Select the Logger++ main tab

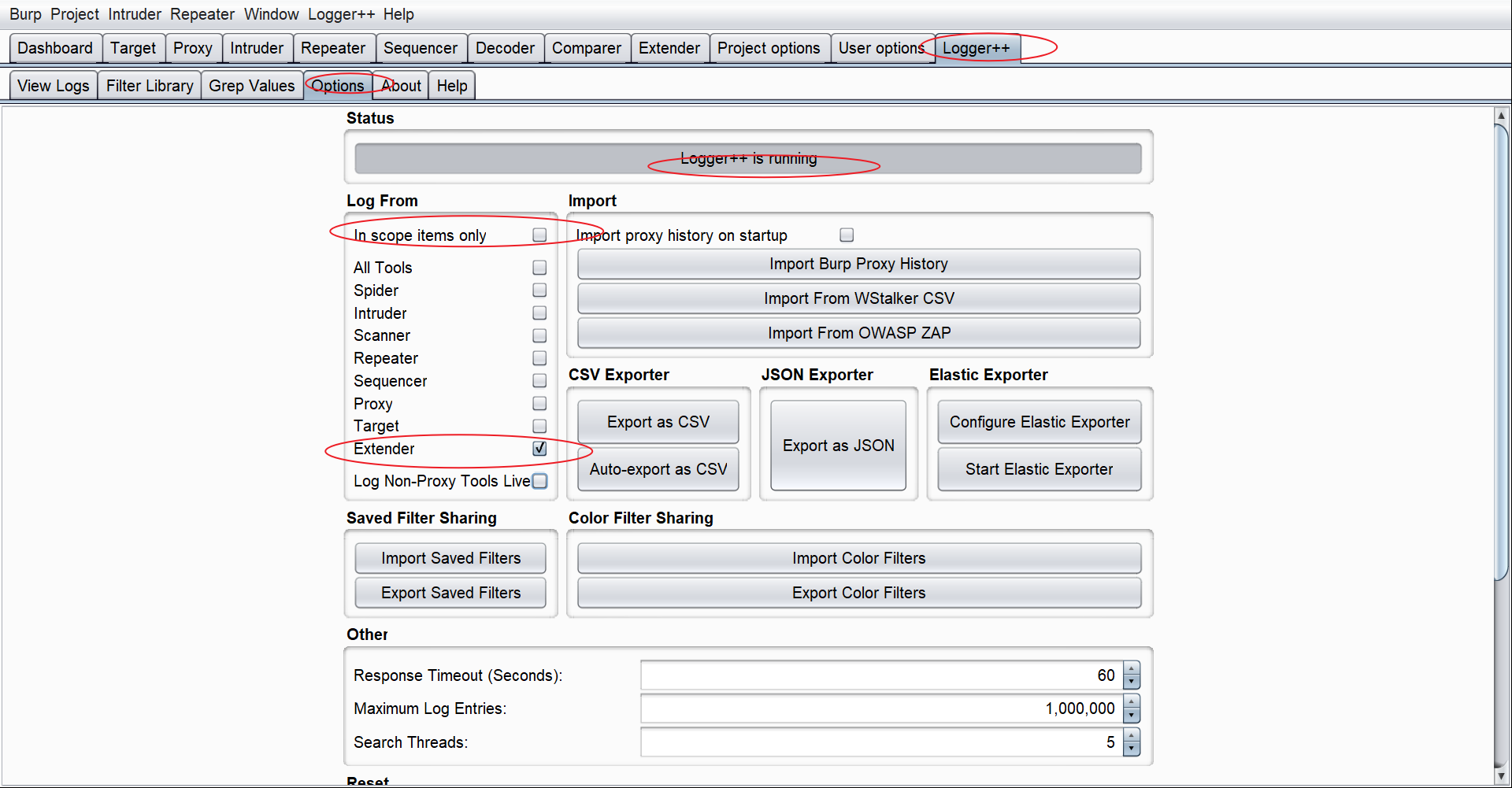(x=976, y=48)
